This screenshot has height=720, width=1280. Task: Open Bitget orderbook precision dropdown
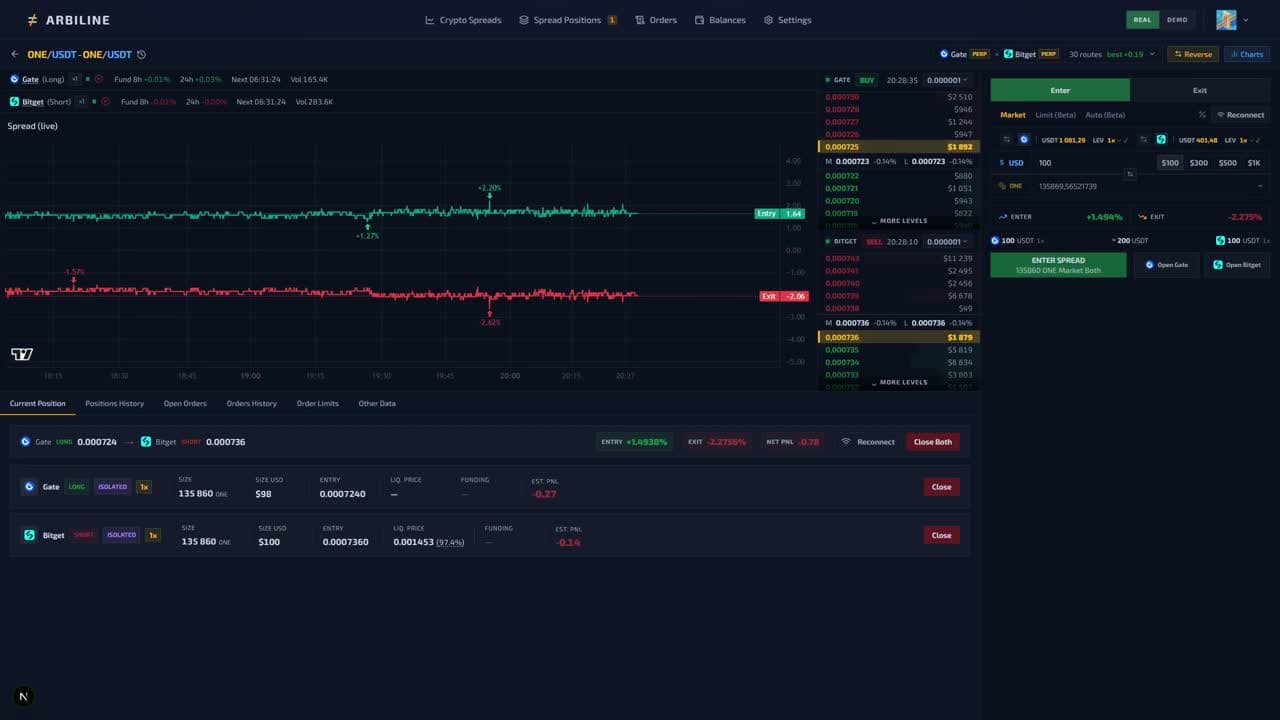click(x=946, y=242)
